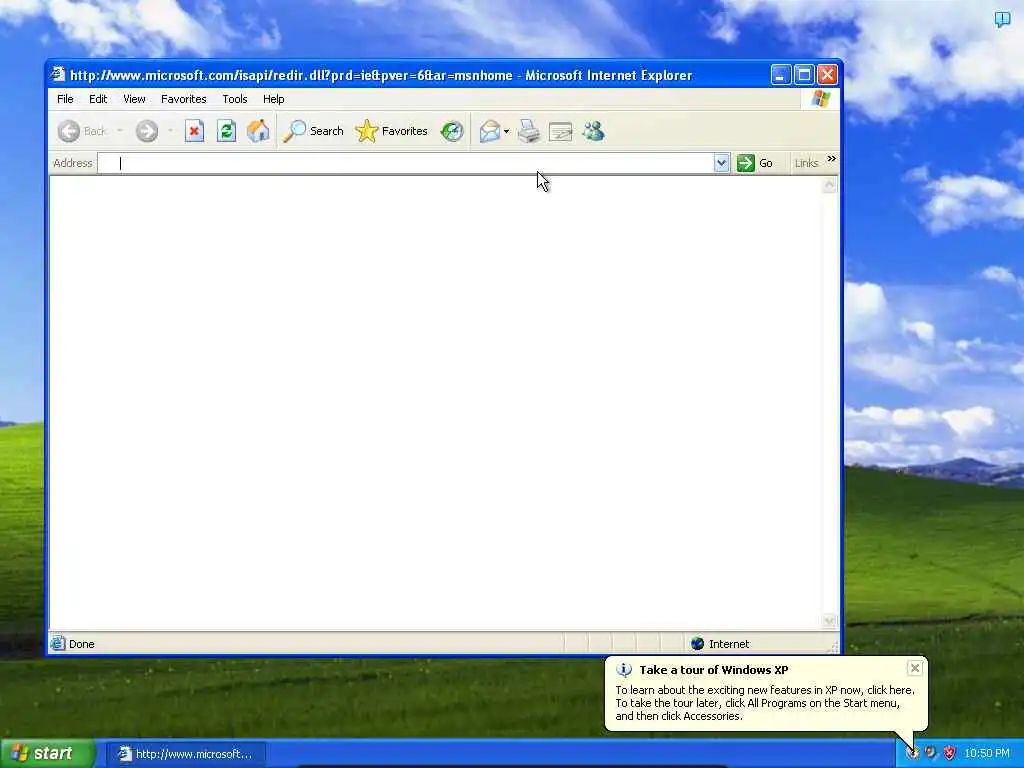Click the Forward navigation arrow
The image size is (1024, 768).
click(147, 131)
